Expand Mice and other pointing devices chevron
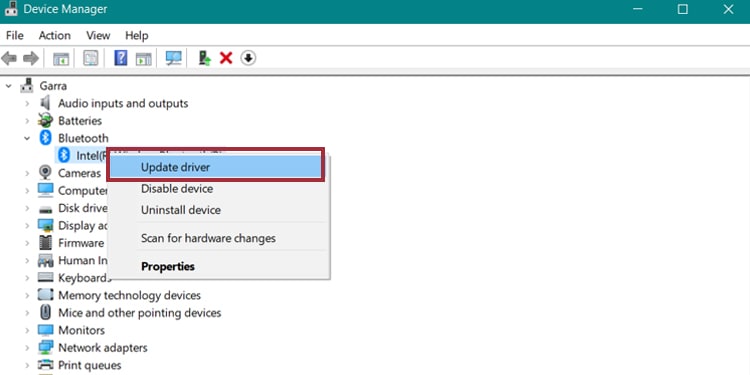Viewport: 750px width, 375px height. point(27,313)
